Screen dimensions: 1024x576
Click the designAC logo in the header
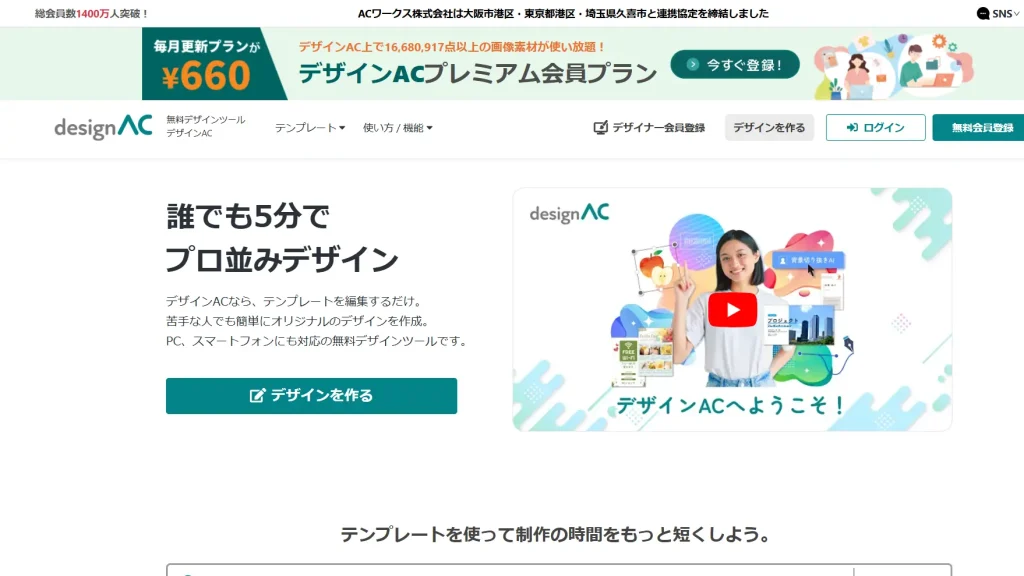click(x=103, y=127)
